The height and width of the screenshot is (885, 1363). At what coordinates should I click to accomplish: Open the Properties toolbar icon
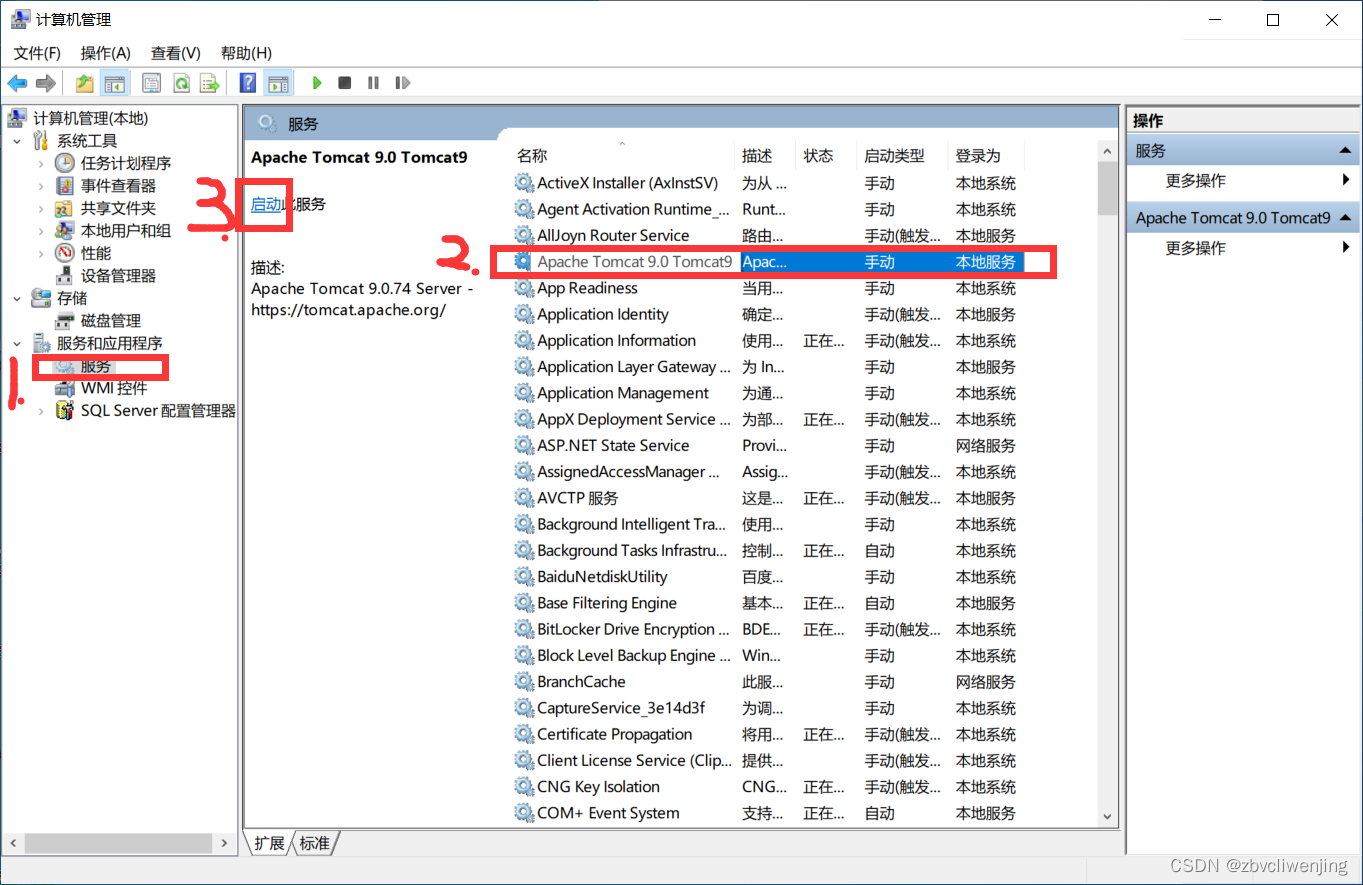(152, 83)
